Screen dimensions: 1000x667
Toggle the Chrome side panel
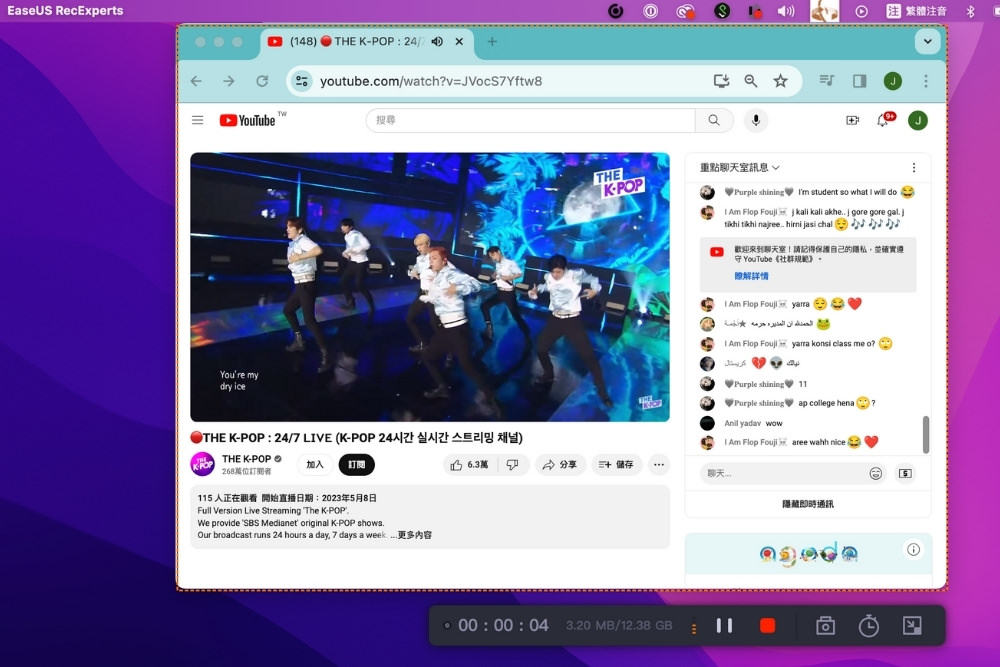860,80
